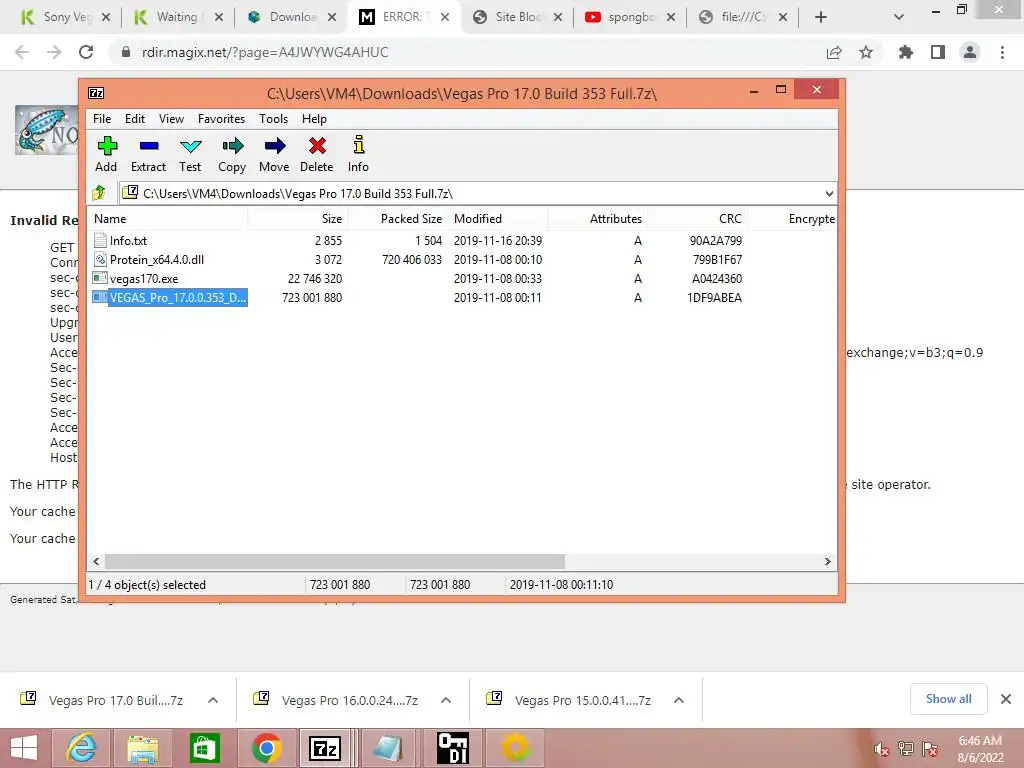Sort by Modified column header
Viewport: 1024px width, 768px height.
click(498, 219)
